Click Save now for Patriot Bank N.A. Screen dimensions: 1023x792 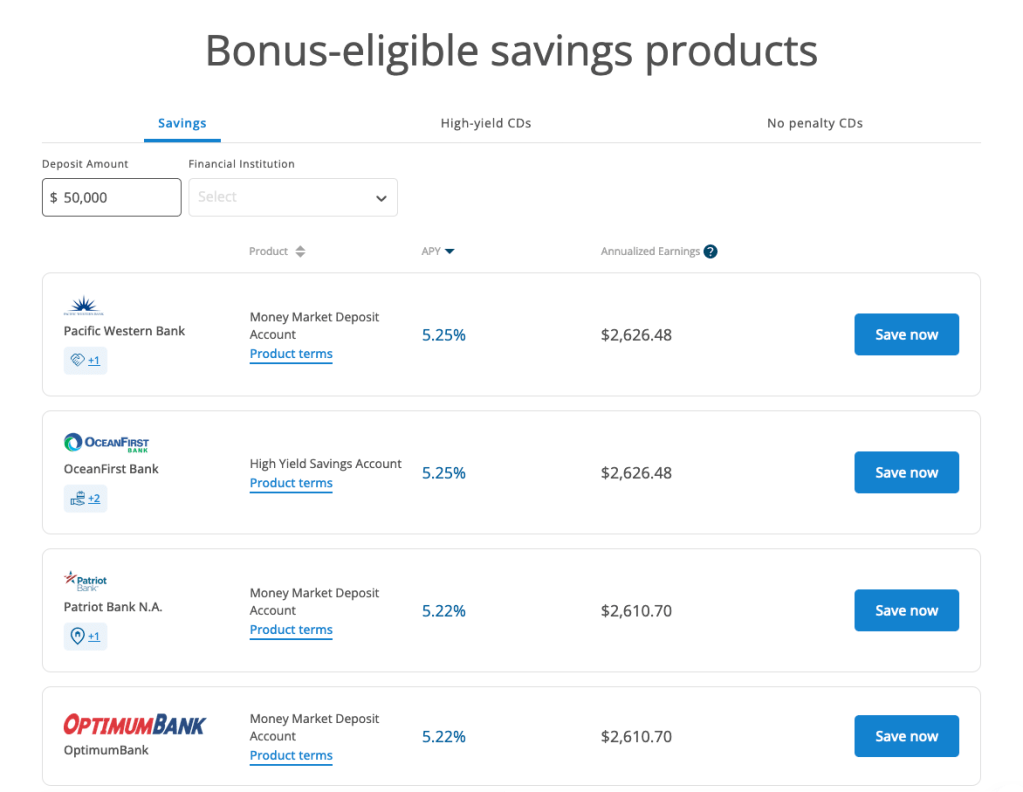pyautogui.click(x=906, y=611)
